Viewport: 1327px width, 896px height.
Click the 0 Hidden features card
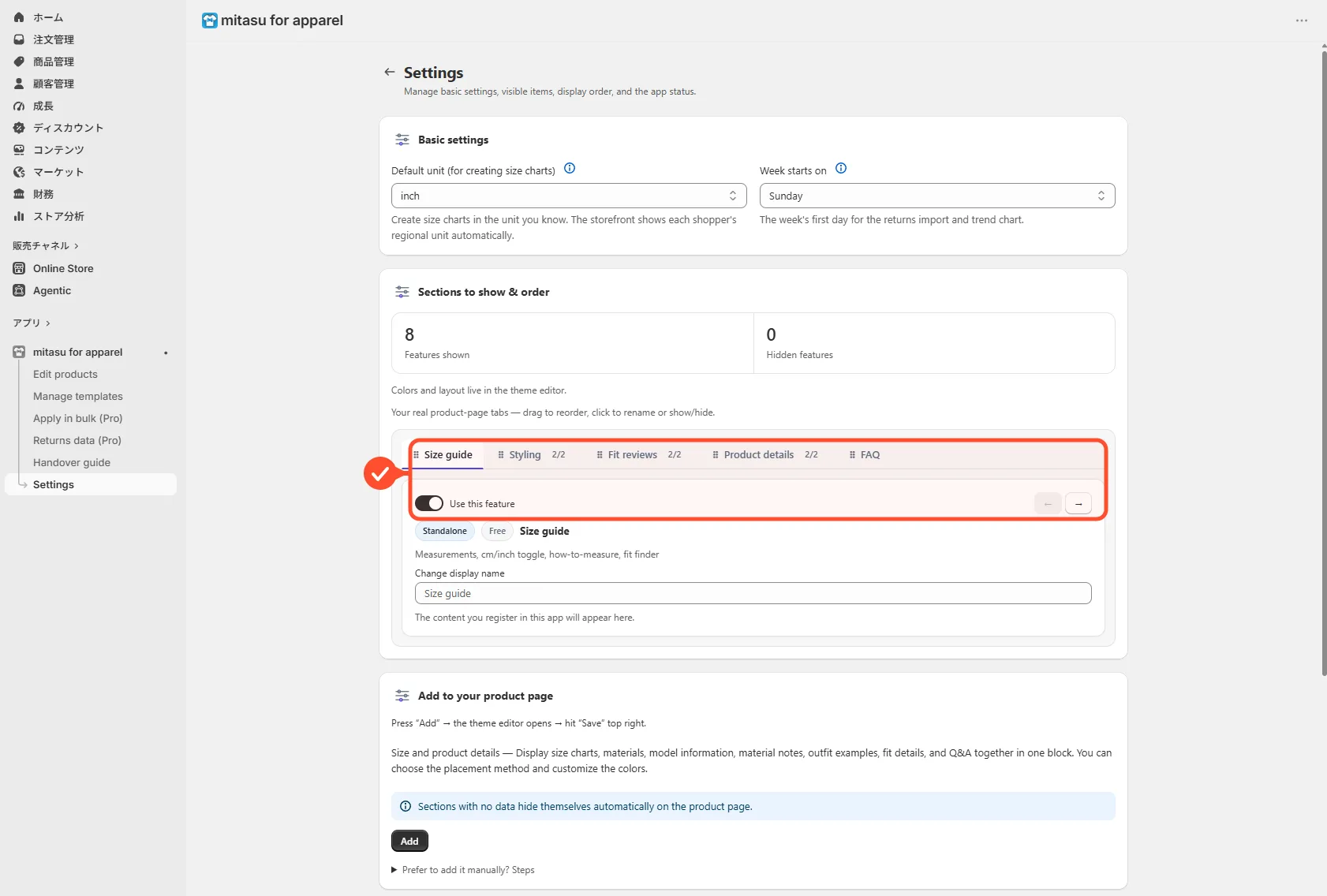(x=934, y=343)
